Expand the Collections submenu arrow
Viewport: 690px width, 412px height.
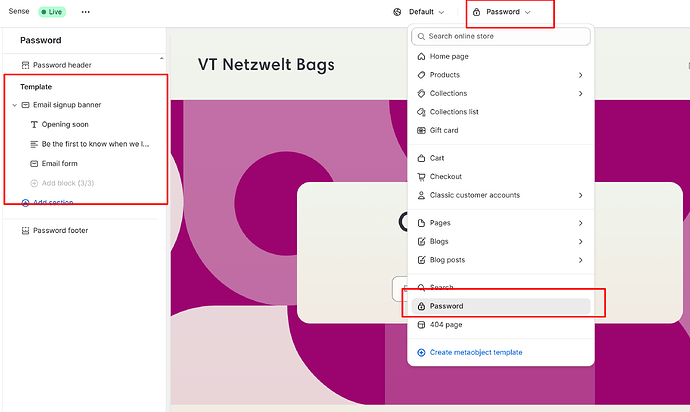click(x=580, y=94)
